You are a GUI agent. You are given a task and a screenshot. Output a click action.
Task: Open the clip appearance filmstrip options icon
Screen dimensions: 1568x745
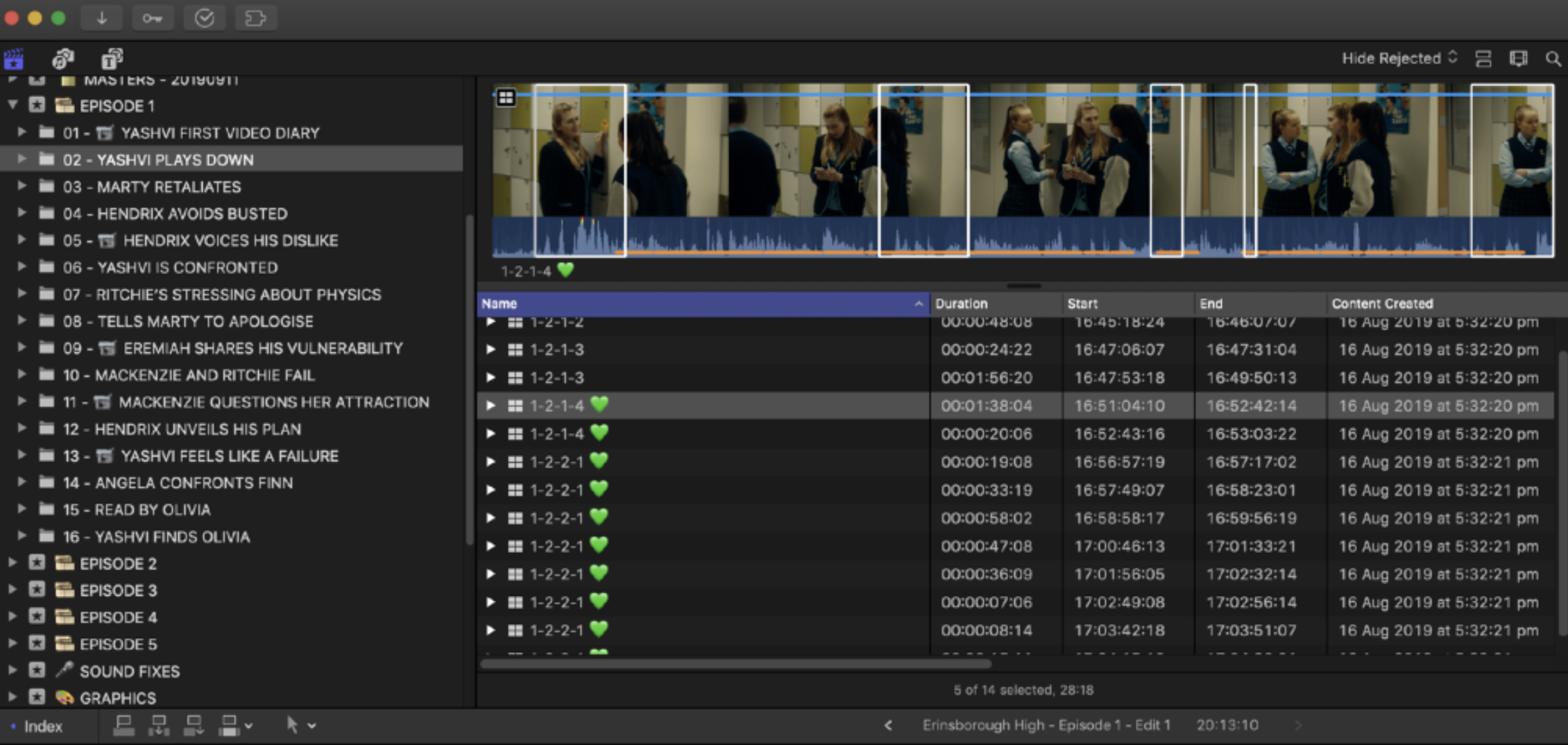1518,59
